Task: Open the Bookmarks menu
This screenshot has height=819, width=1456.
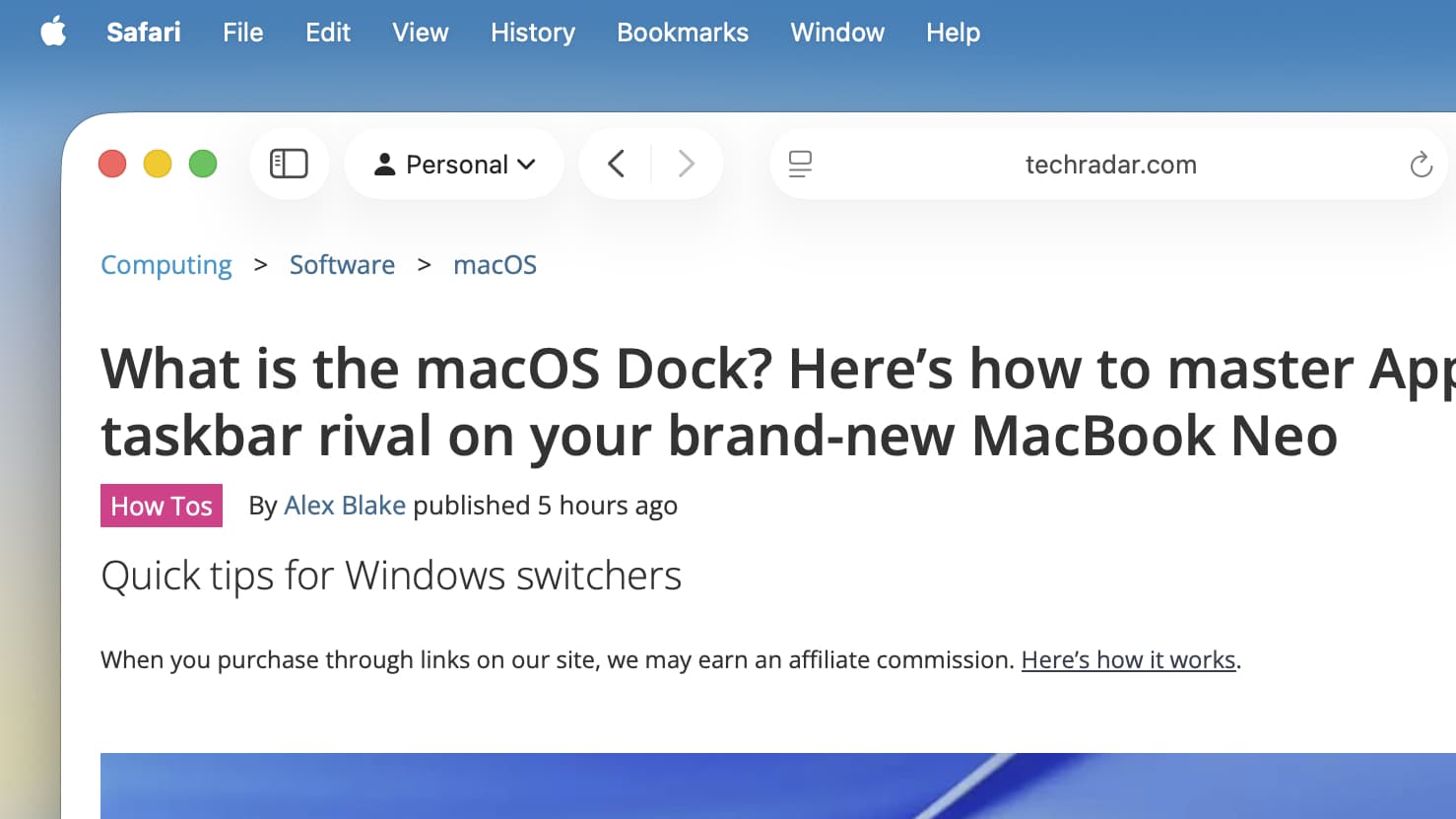Action: 682,33
